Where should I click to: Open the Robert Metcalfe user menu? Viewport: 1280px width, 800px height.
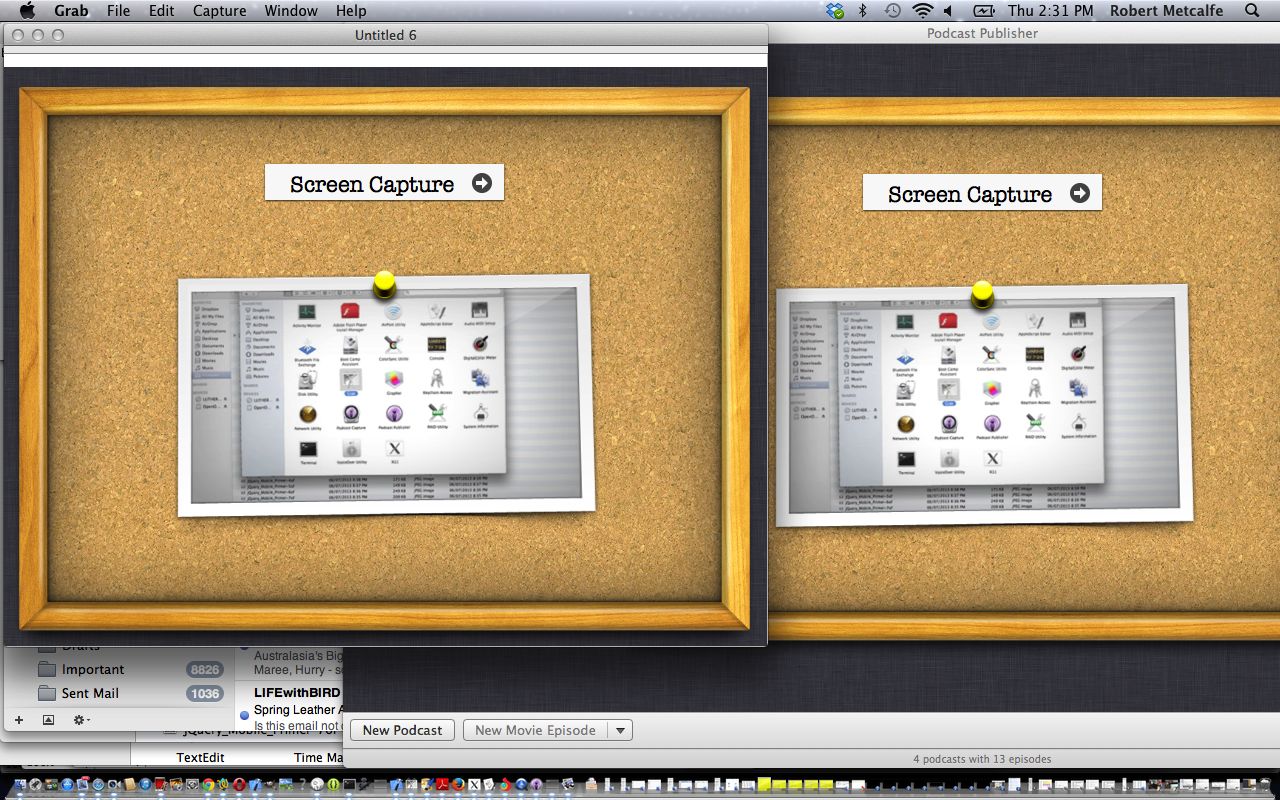(x=1165, y=11)
